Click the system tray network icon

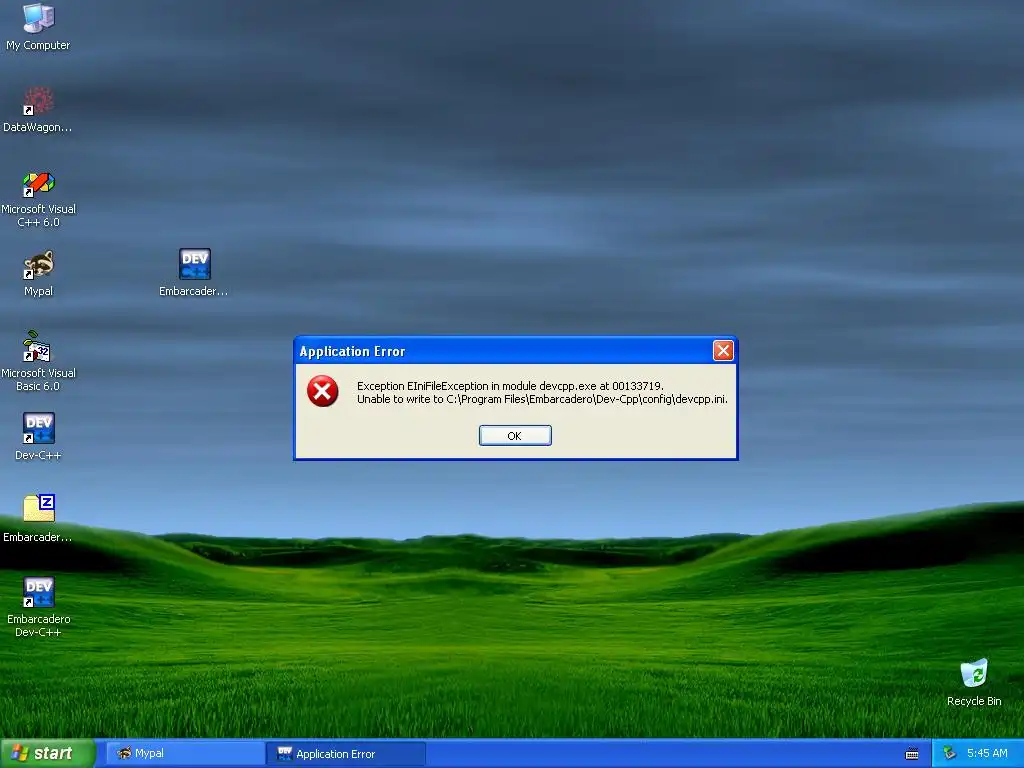(x=950, y=754)
